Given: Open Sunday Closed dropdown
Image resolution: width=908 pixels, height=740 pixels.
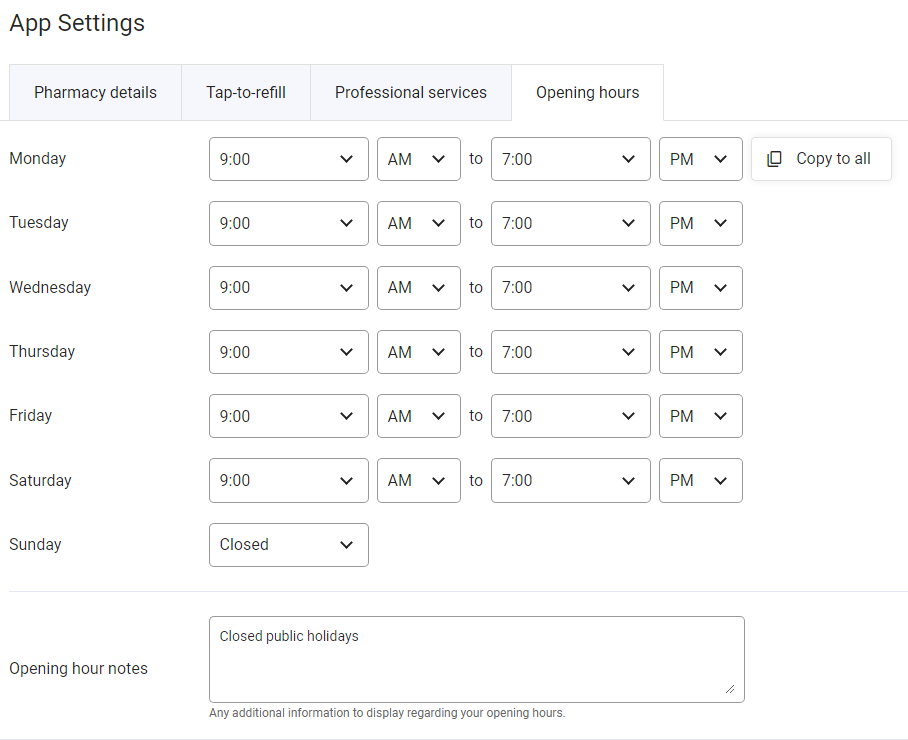Looking at the screenshot, I should [288, 545].
